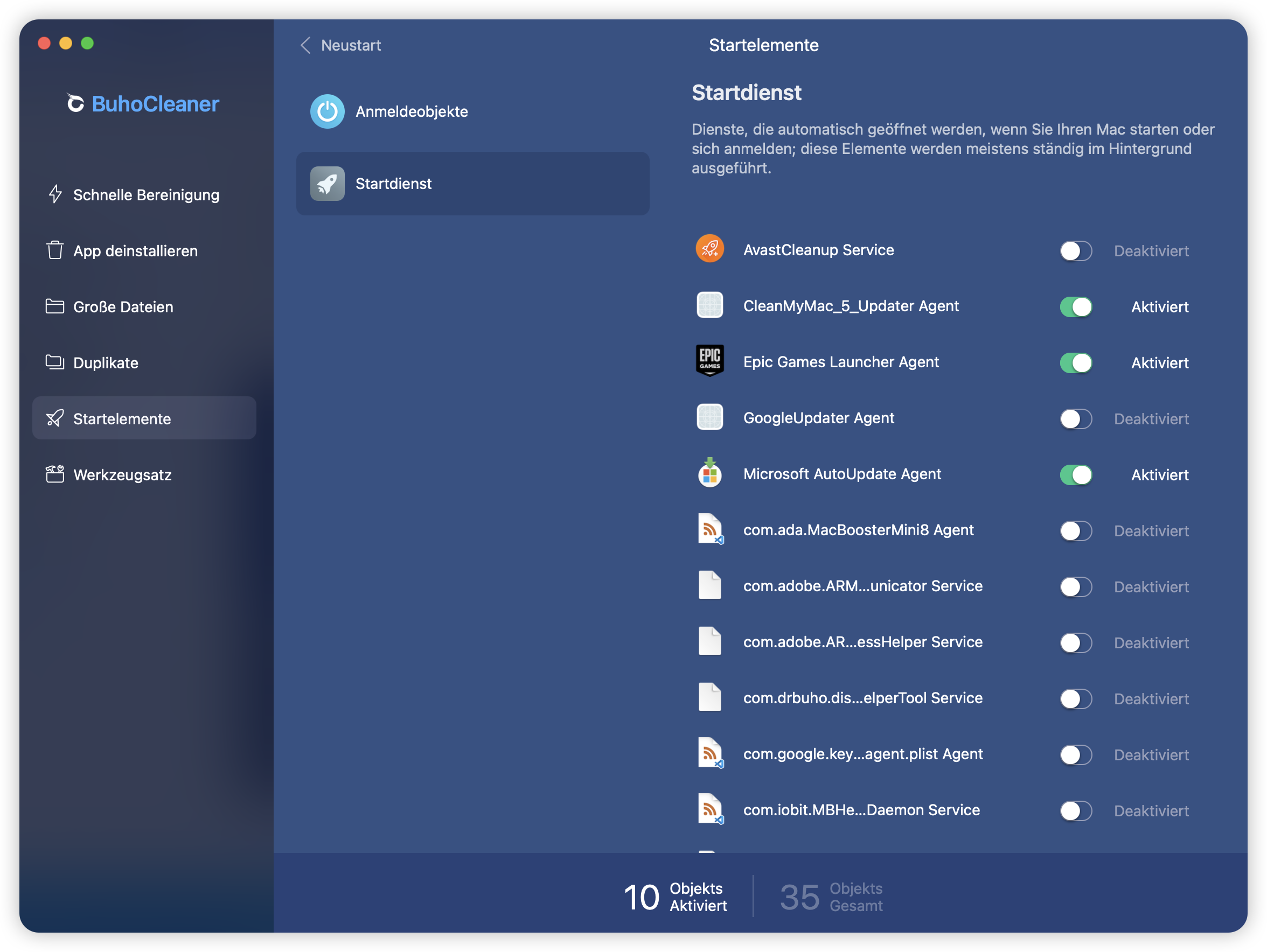
Task: Click the BuhoCleaner title text
Action: point(155,103)
